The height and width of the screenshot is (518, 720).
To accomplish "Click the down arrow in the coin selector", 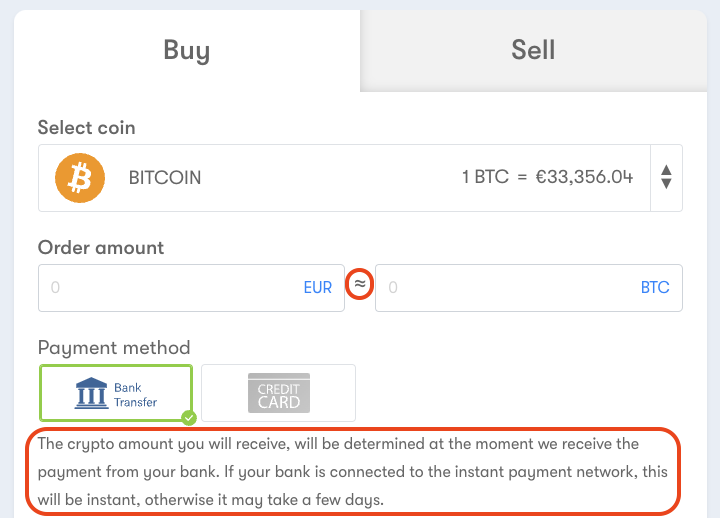I will tap(666, 184).
